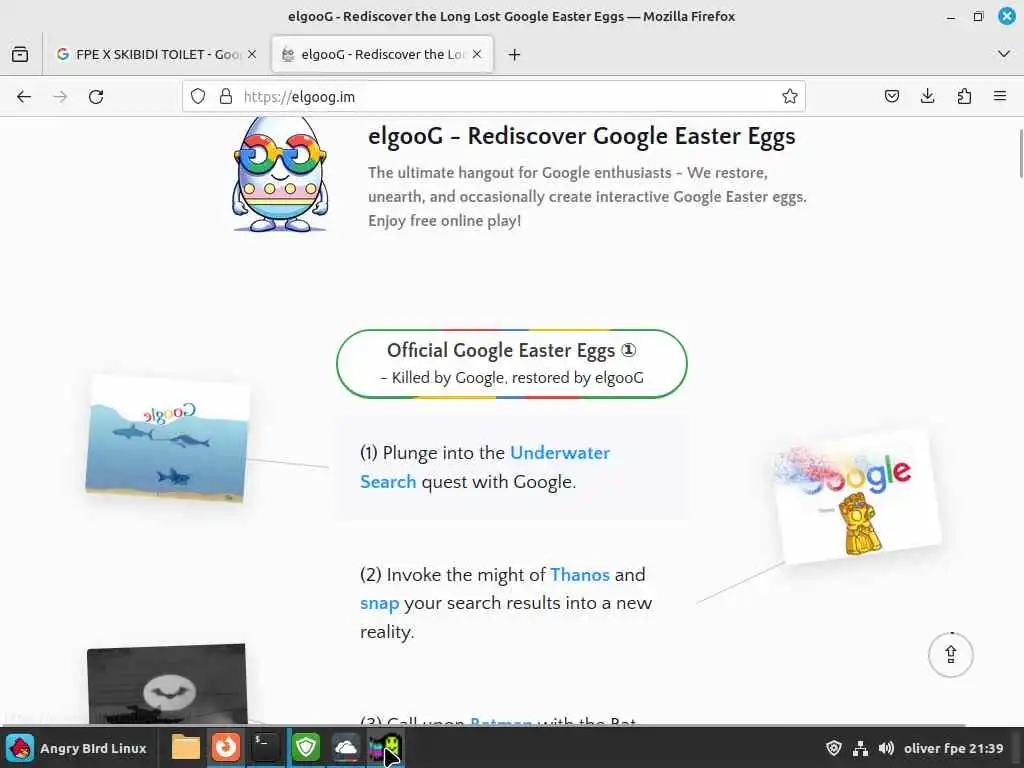Expand the list all tabs chevron

(1004, 54)
